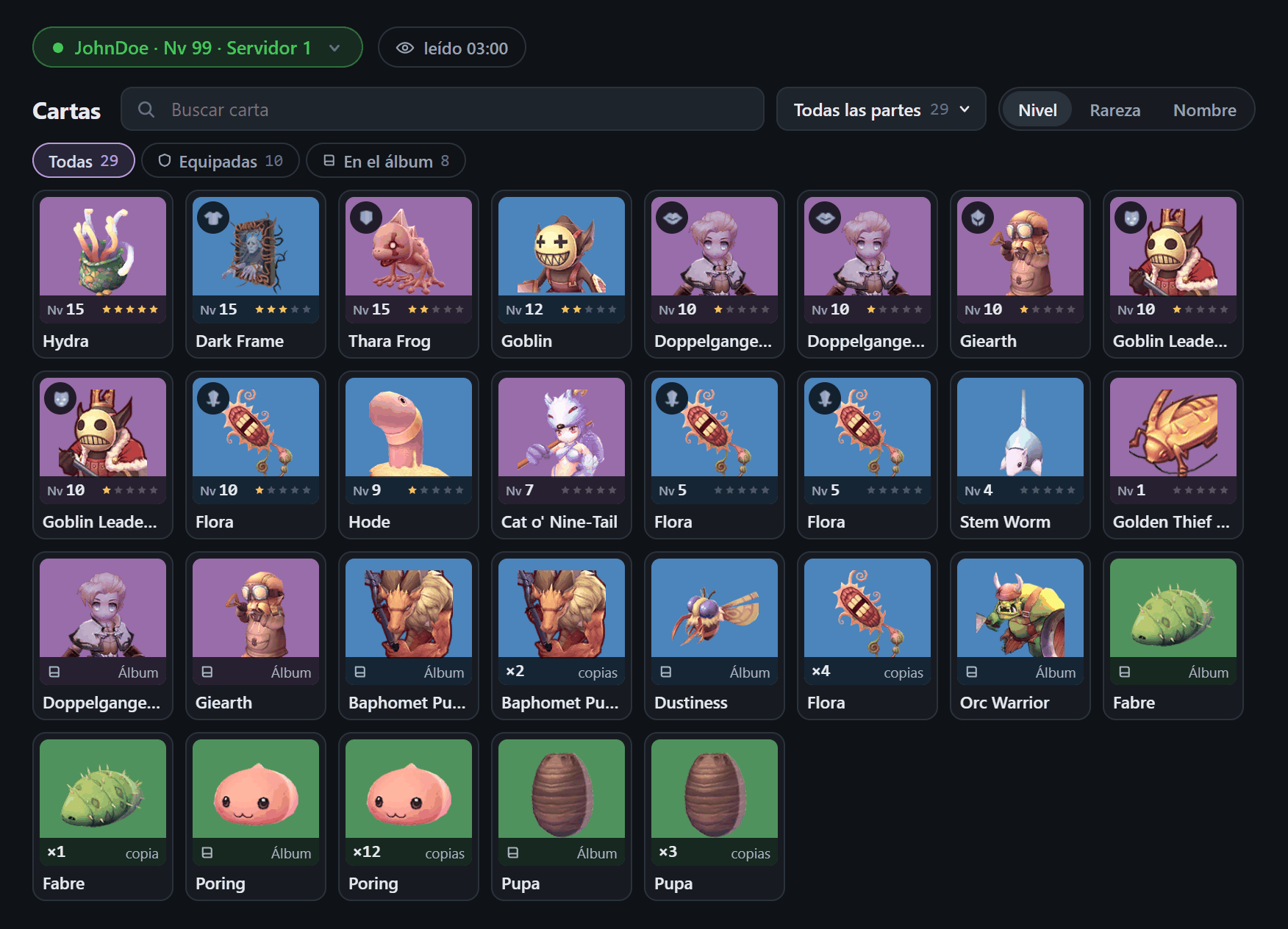Select the Fabre ×1 copia card
The height and width of the screenshot is (929, 1288).
pos(103,817)
